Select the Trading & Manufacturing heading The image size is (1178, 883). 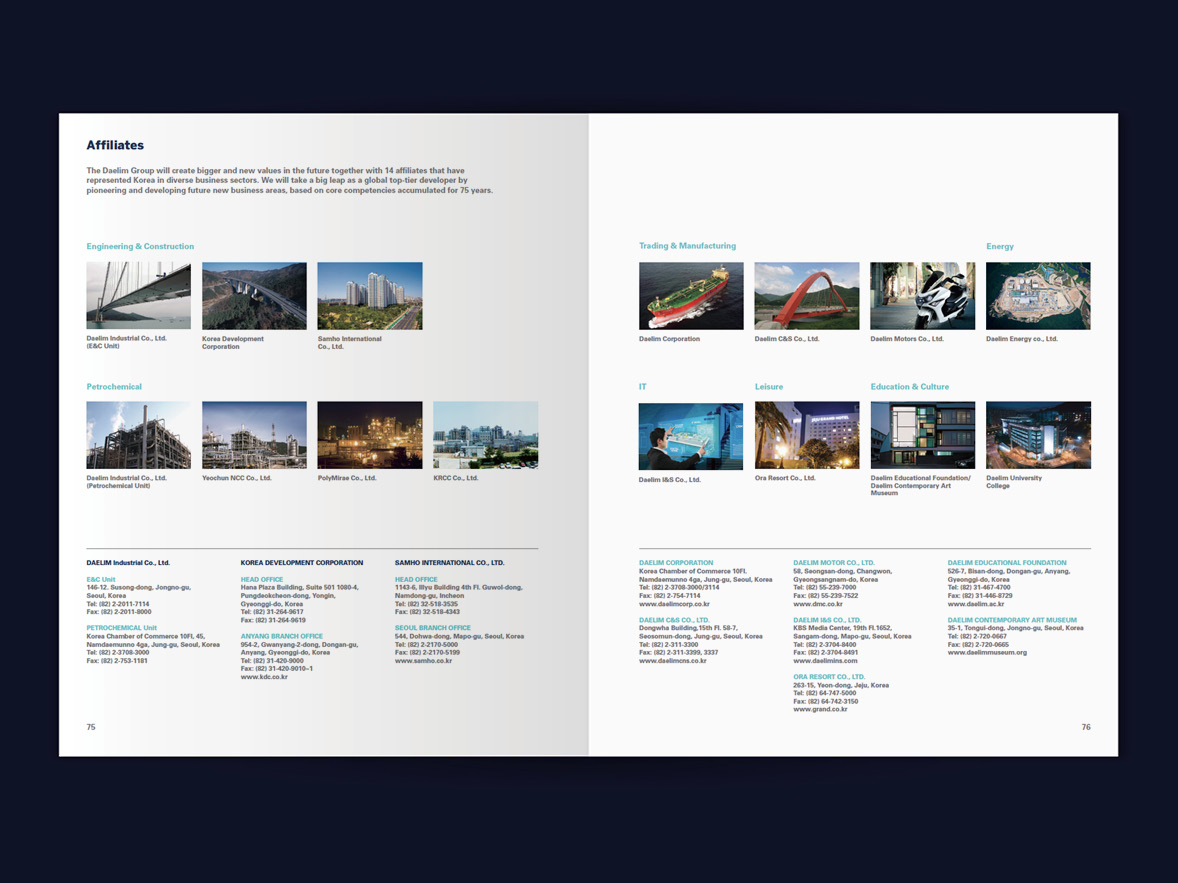(687, 246)
